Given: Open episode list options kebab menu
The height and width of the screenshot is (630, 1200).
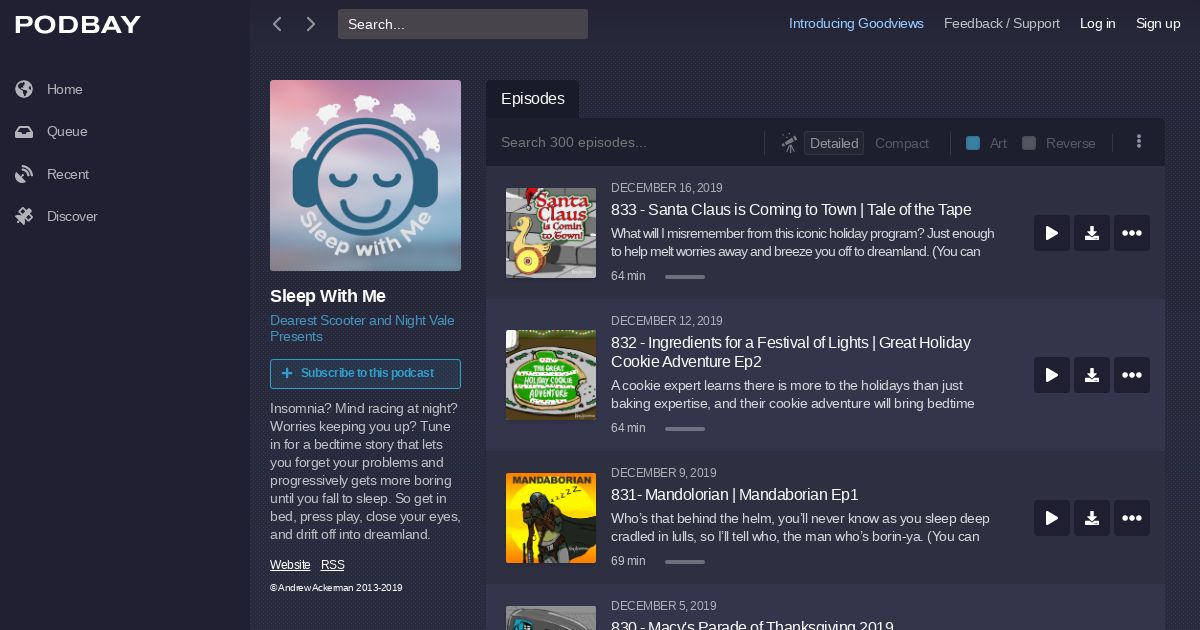Looking at the screenshot, I should 1138,142.
